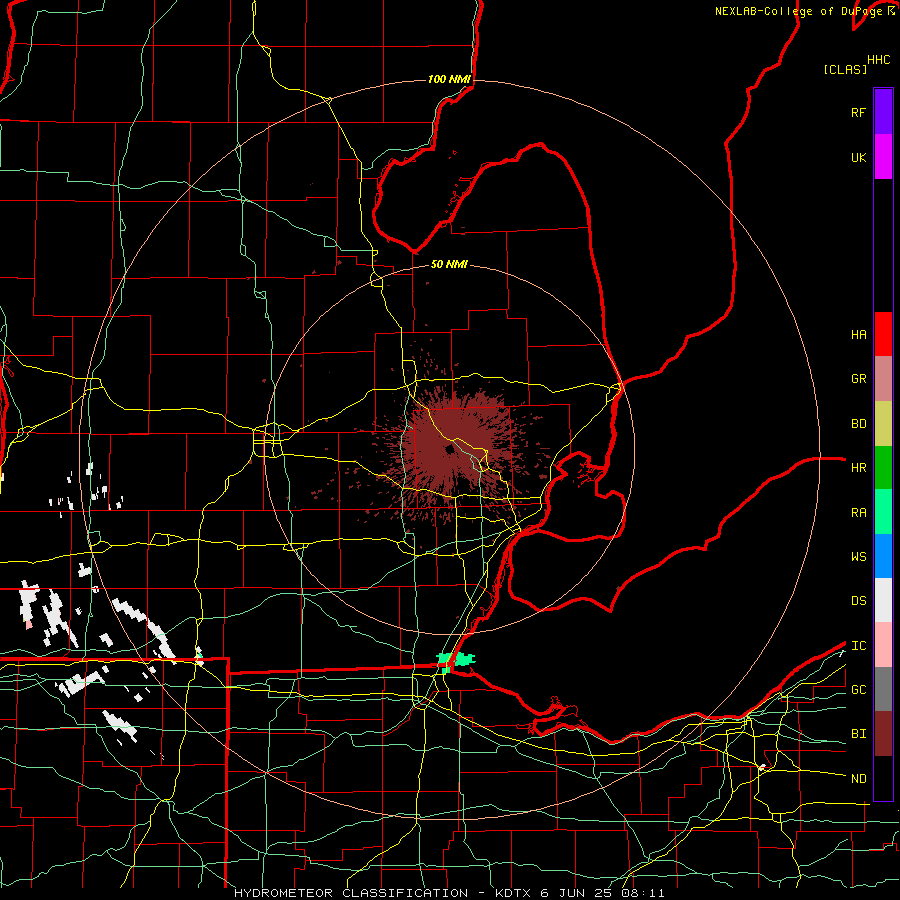Click the green rain echo on the map

coord(454,660)
